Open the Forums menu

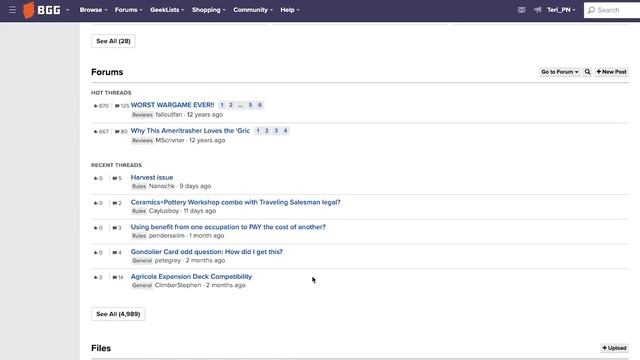(x=129, y=10)
